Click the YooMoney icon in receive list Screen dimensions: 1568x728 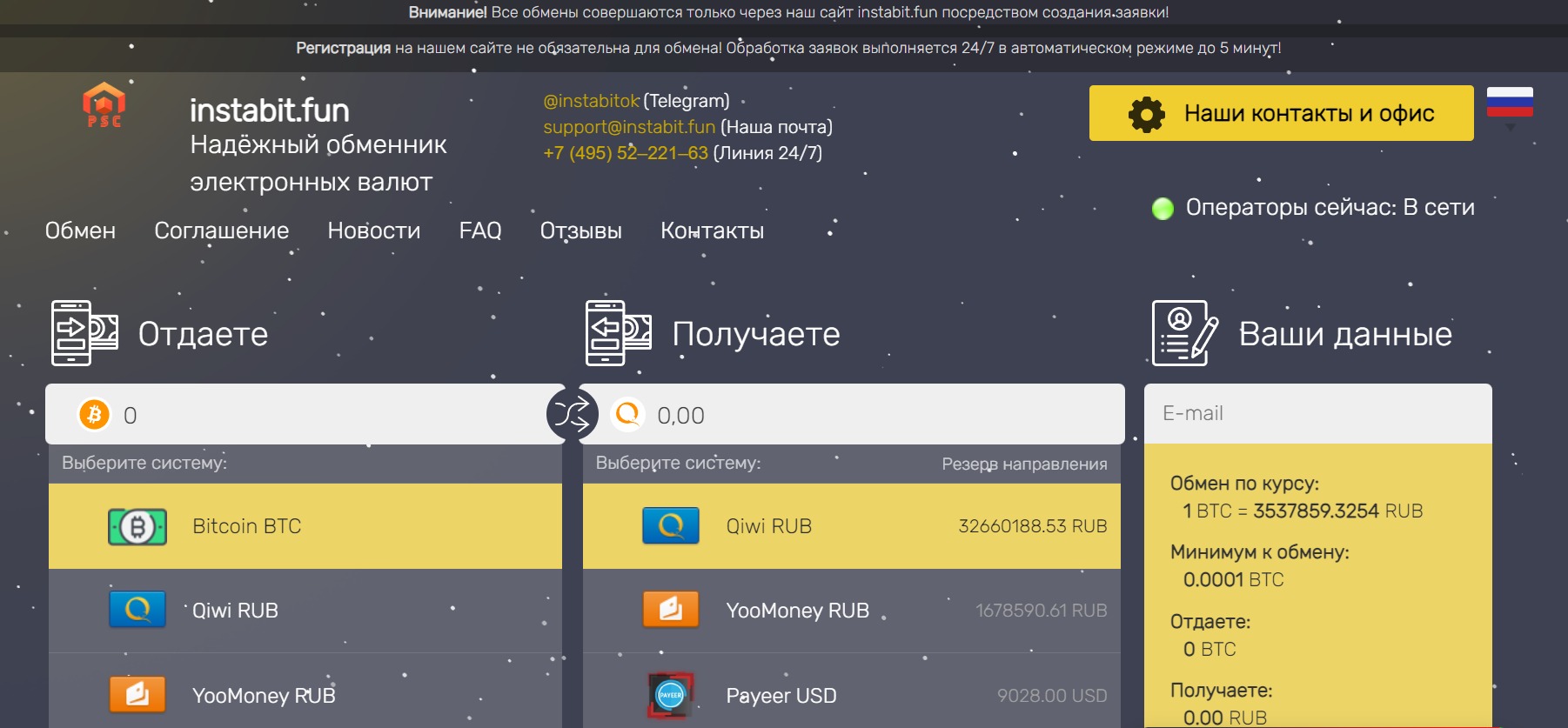(671, 610)
